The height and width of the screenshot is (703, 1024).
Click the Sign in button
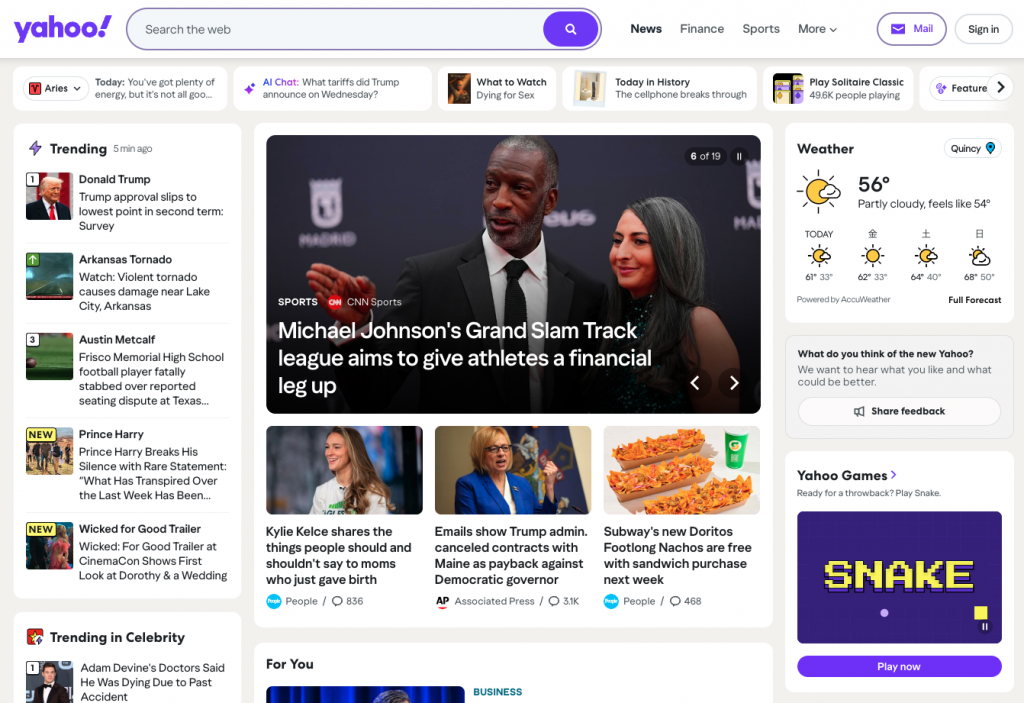[x=983, y=29]
